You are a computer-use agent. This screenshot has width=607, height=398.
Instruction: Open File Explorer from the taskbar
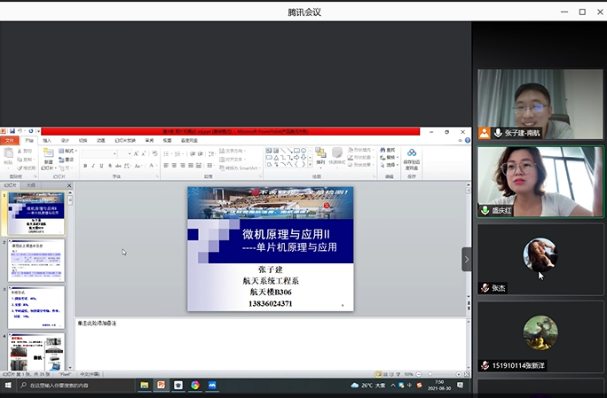coord(144,385)
